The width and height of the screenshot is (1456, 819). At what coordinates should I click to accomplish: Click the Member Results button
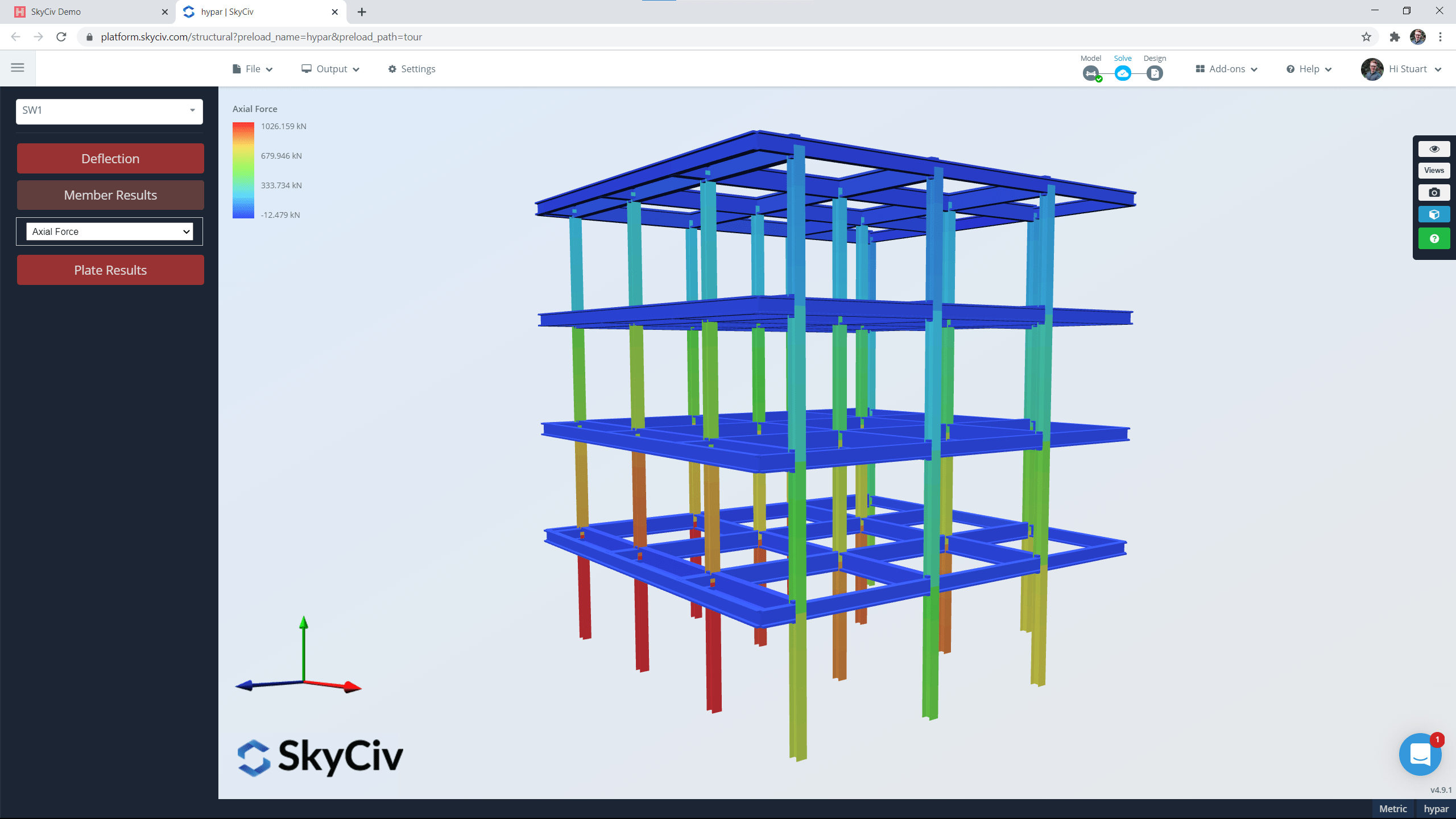pos(110,195)
